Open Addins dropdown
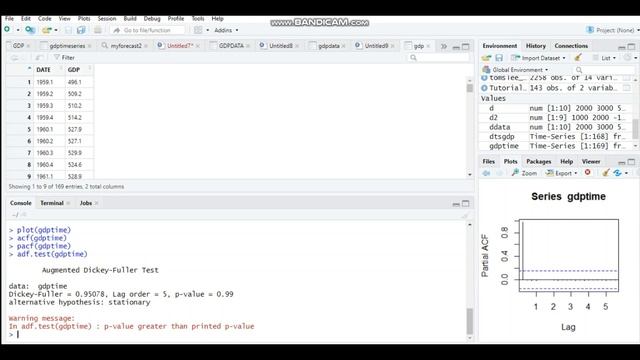The image size is (640, 360). tap(226, 30)
